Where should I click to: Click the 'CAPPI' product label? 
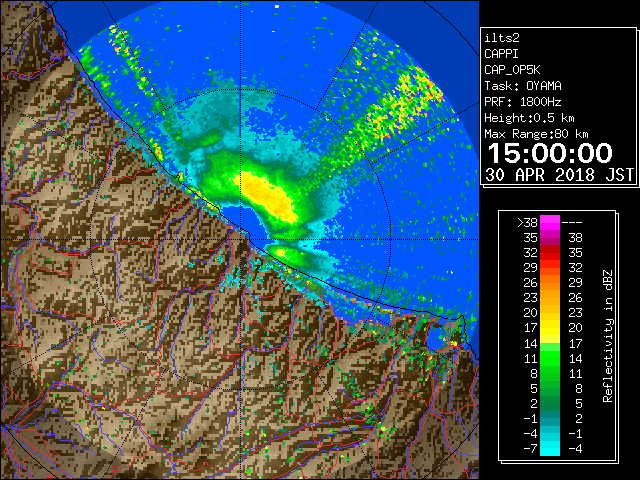click(x=501, y=54)
